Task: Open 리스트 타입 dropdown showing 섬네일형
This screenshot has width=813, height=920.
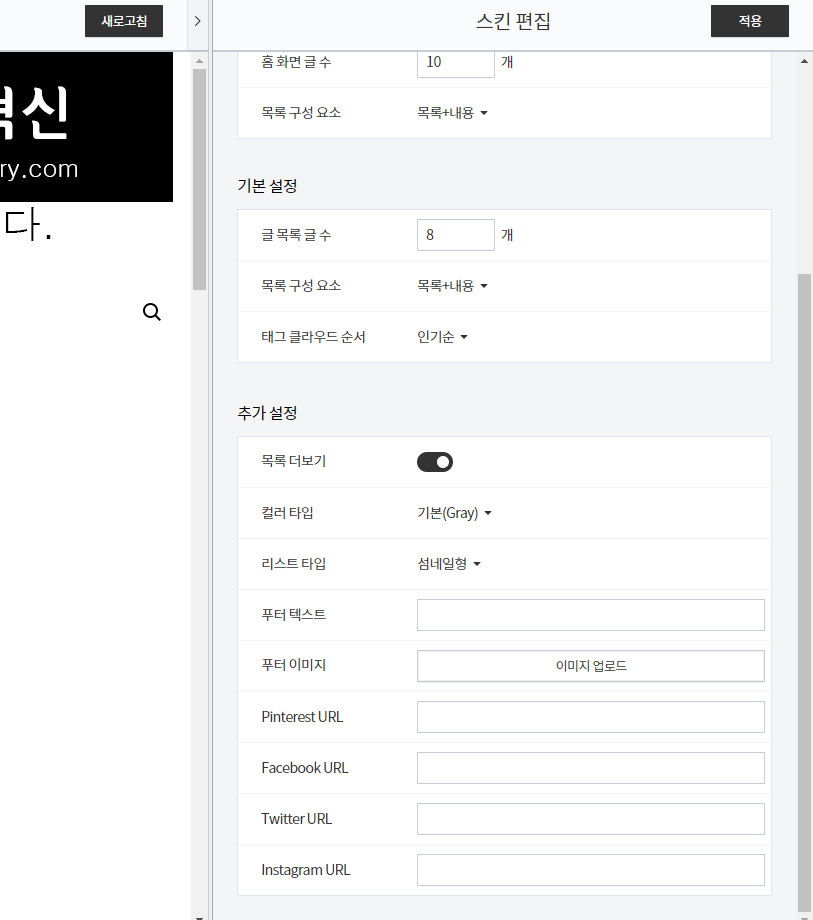Action: point(449,564)
